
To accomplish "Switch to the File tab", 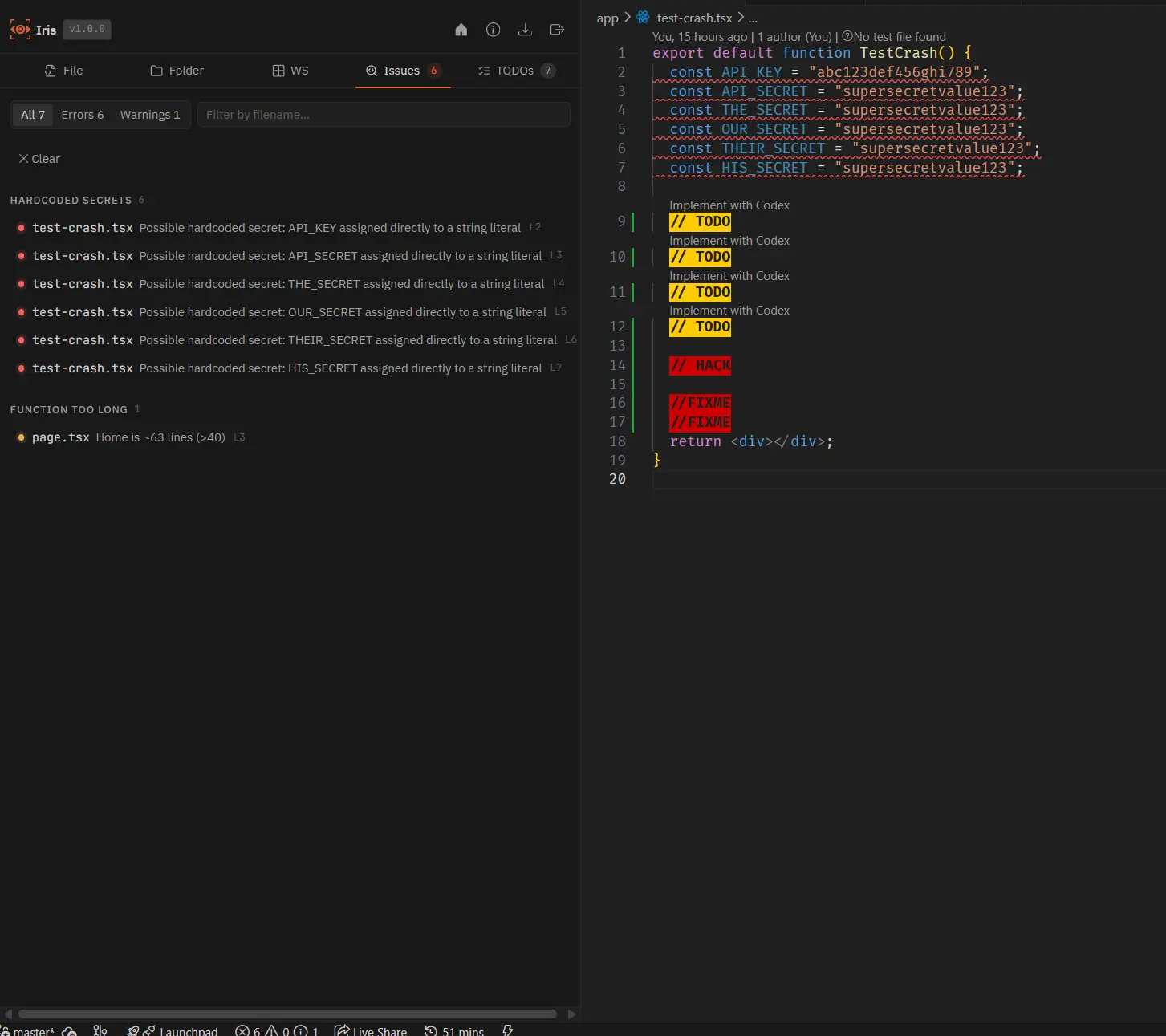I will tap(64, 71).
